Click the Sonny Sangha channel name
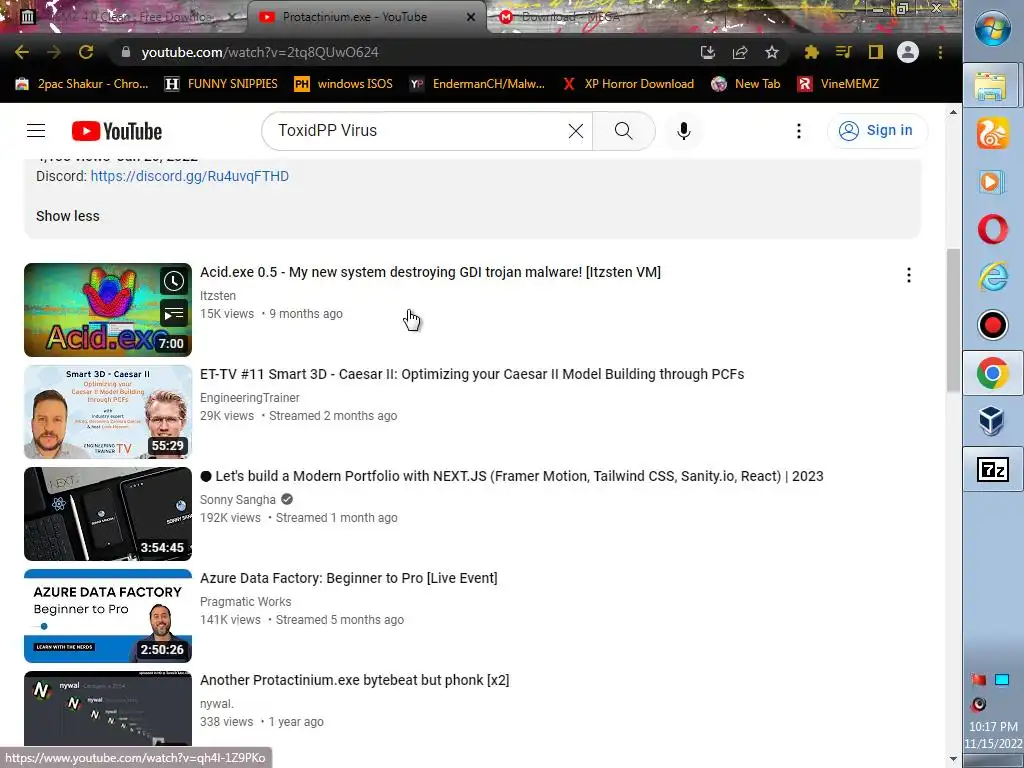The height and width of the screenshot is (768, 1024). tap(238, 500)
